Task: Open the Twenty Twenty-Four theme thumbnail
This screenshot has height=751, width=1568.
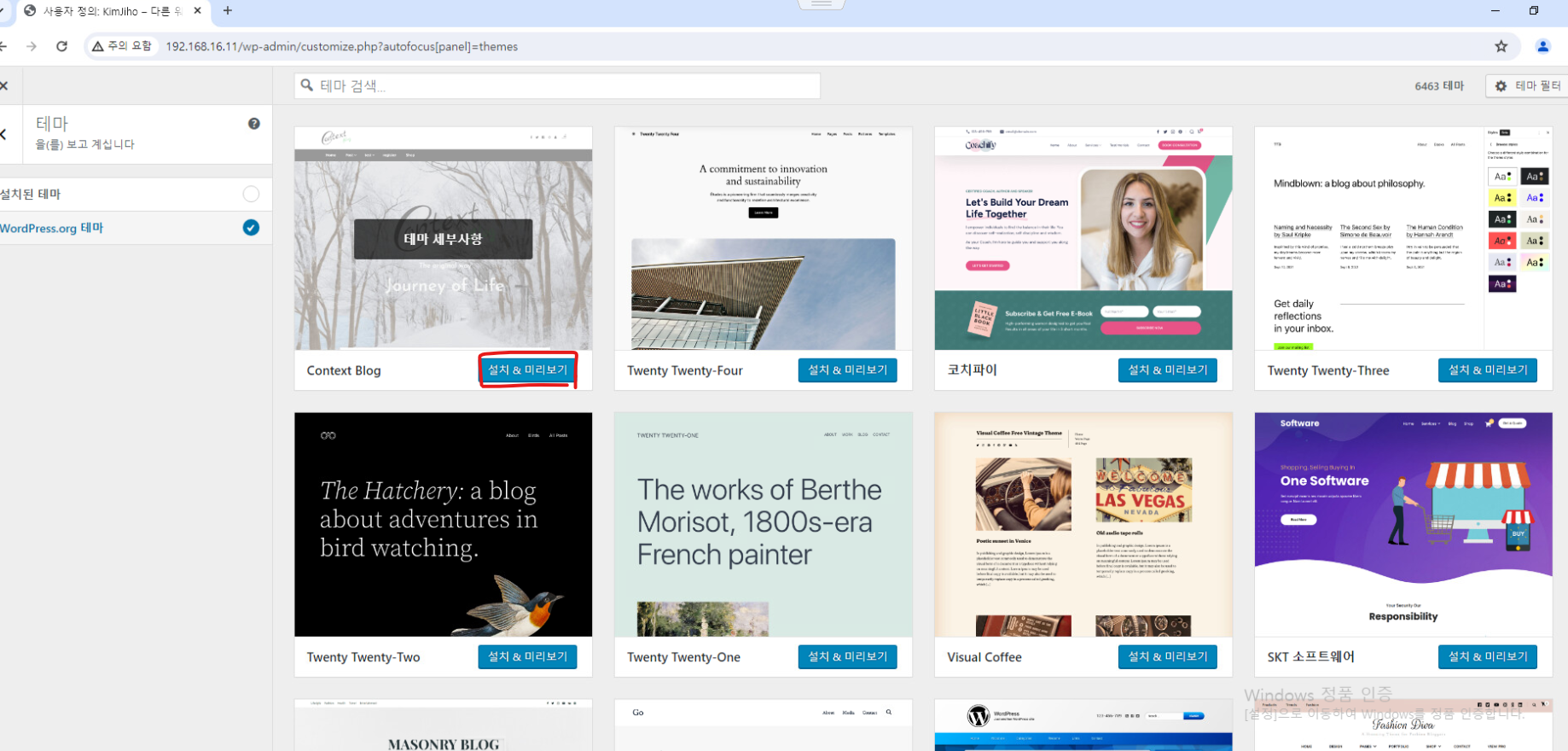Action: pos(764,239)
